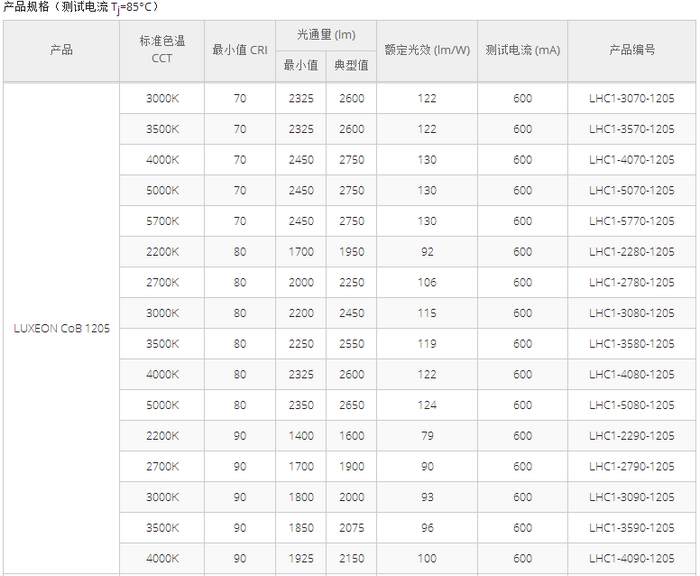The height and width of the screenshot is (576, 700).
Task: Click minimum flux value 1400
Action: [301, 436]
